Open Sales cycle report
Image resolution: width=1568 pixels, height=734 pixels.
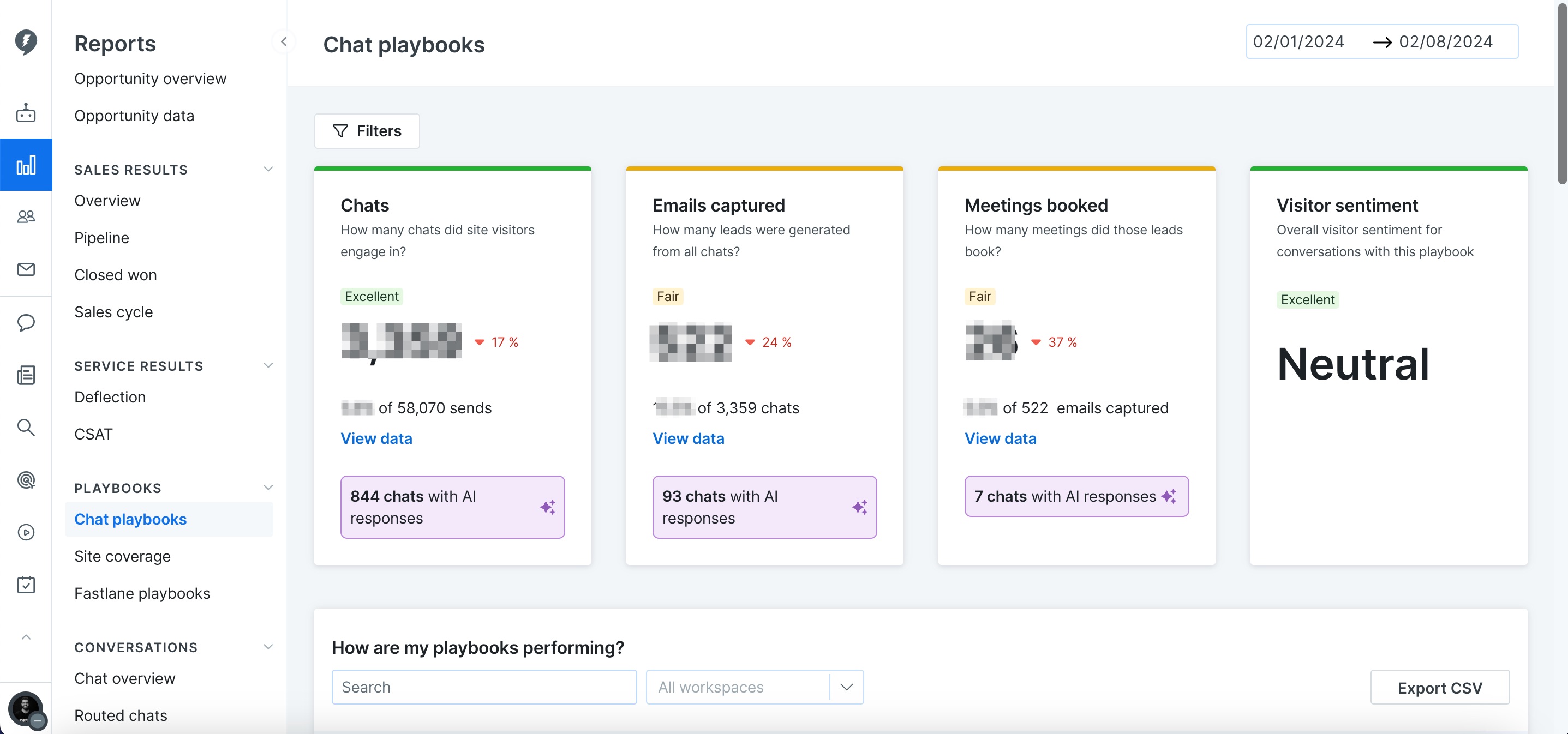click(114, 312)
